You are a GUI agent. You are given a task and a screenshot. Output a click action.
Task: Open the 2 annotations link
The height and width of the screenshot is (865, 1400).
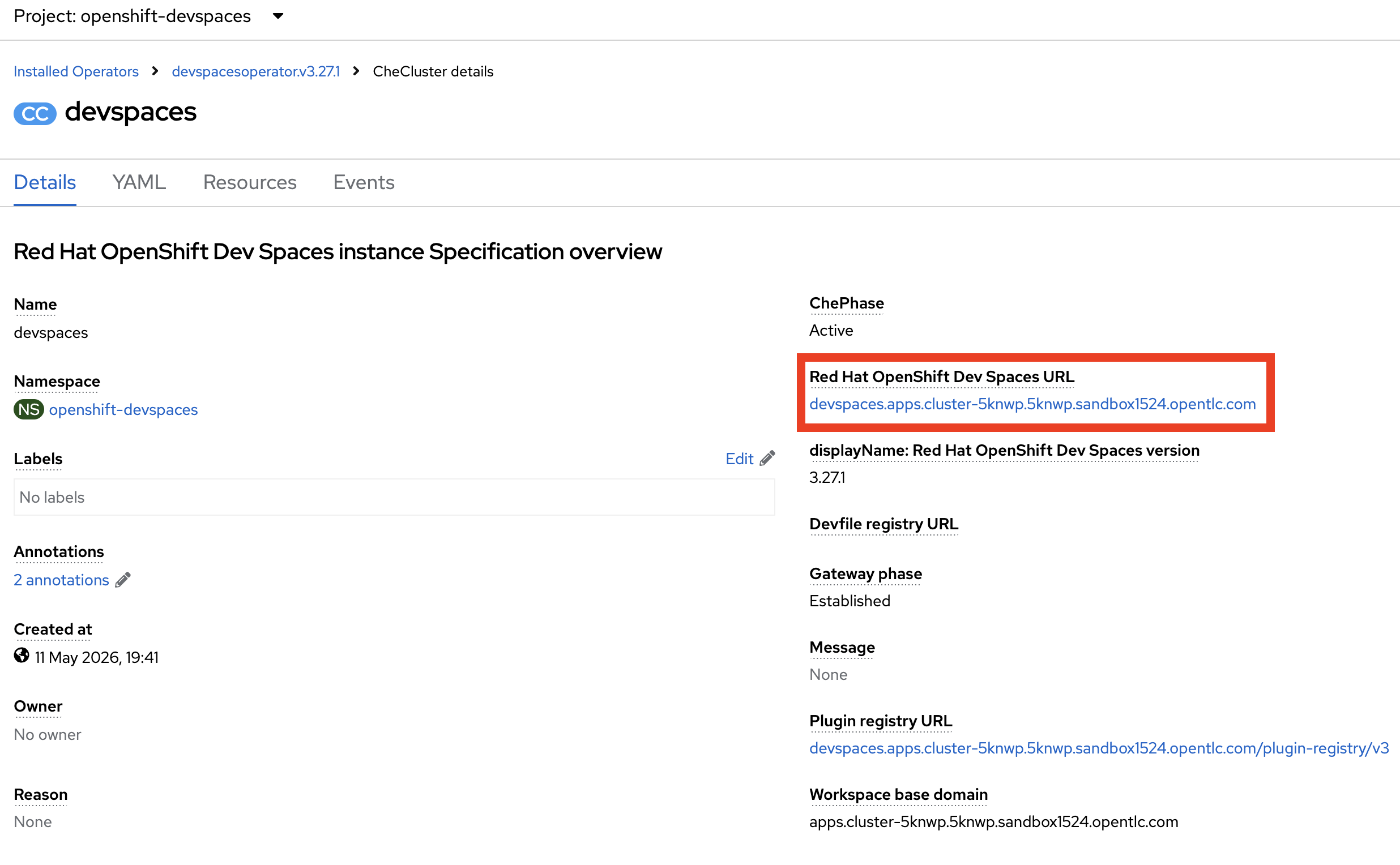pos(61,580)
